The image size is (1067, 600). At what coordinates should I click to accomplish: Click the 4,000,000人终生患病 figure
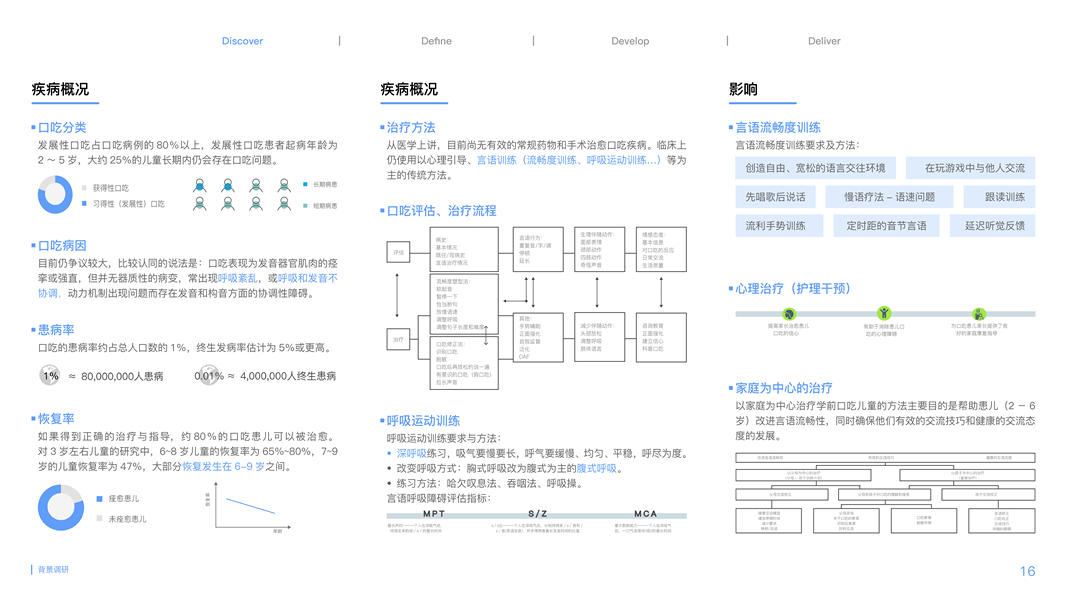click(288, 376)
